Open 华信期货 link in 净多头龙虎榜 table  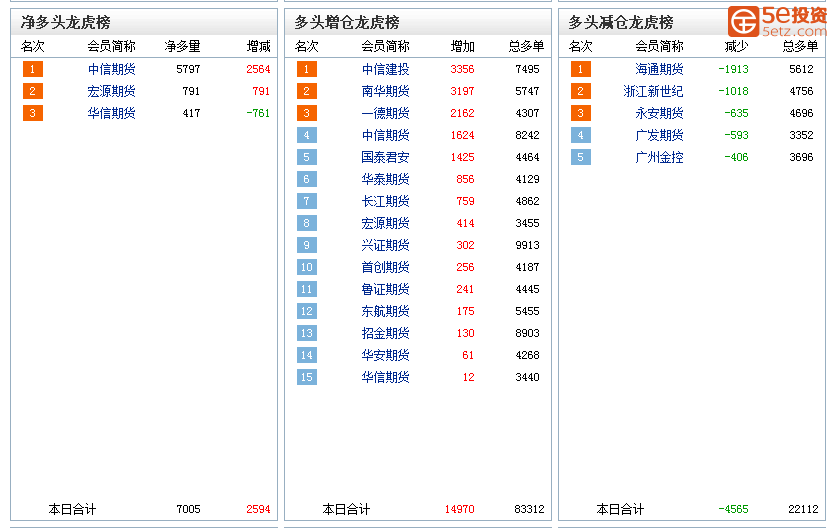pyautogui.click(x=111, y=113)
